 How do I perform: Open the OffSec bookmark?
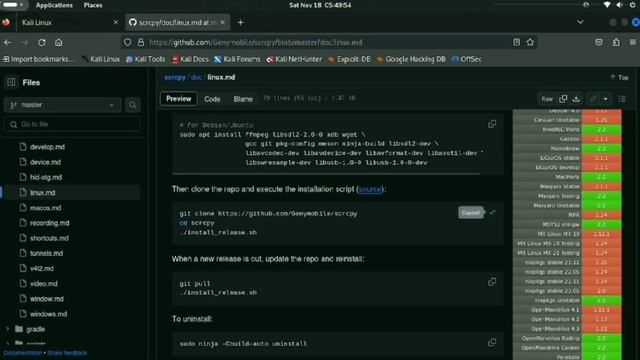467,59
